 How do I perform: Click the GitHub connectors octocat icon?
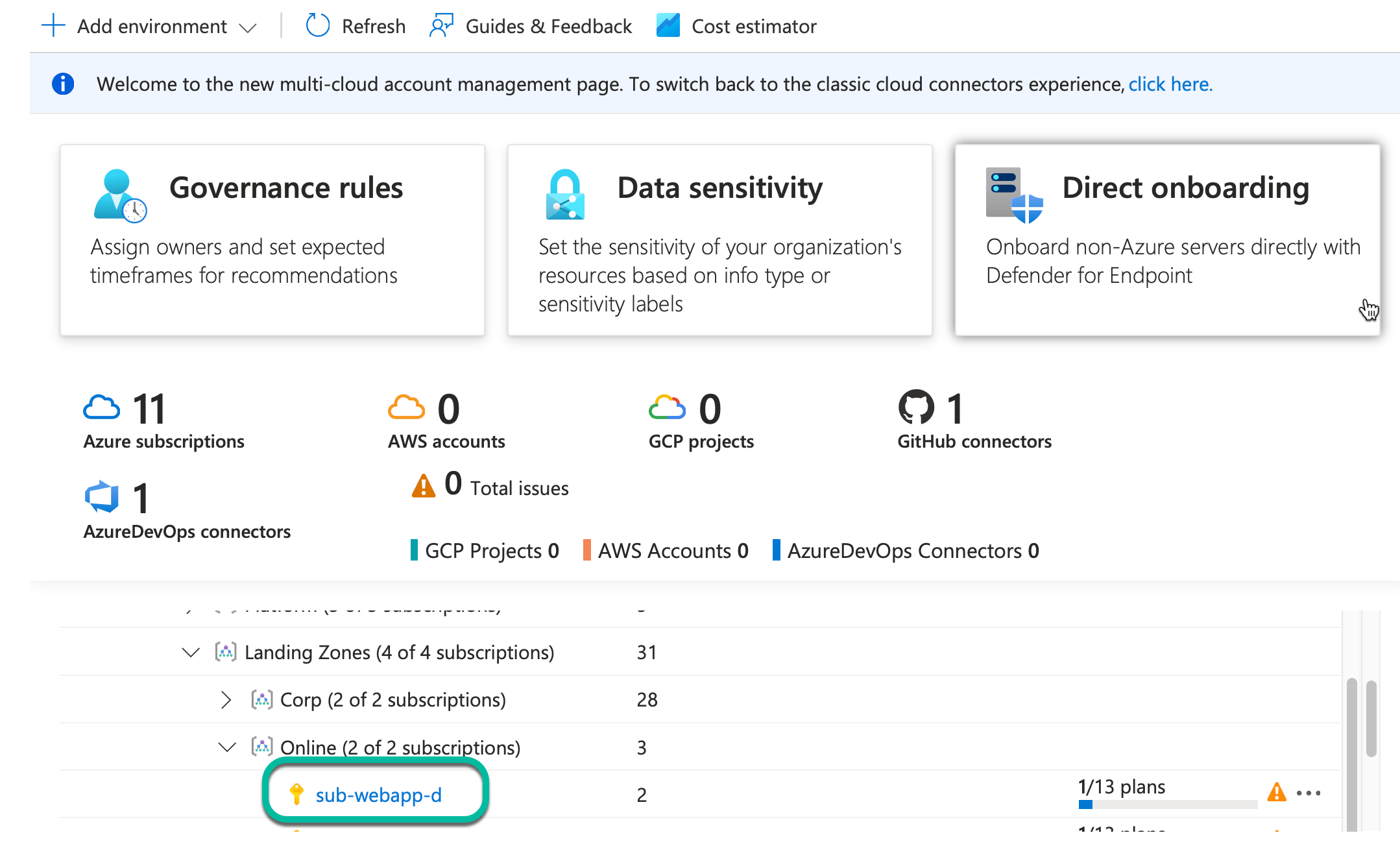click(916, 407)
